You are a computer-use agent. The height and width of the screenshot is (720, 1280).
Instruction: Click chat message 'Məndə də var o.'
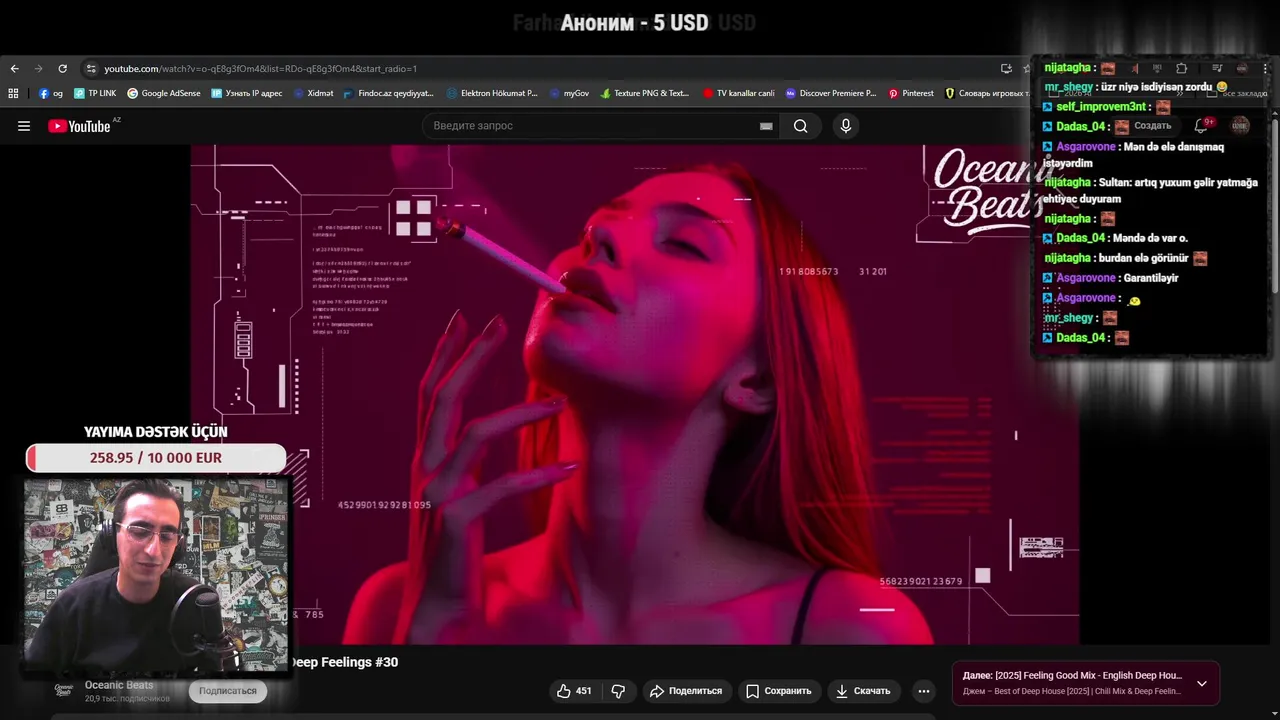tap(1150, 238)
